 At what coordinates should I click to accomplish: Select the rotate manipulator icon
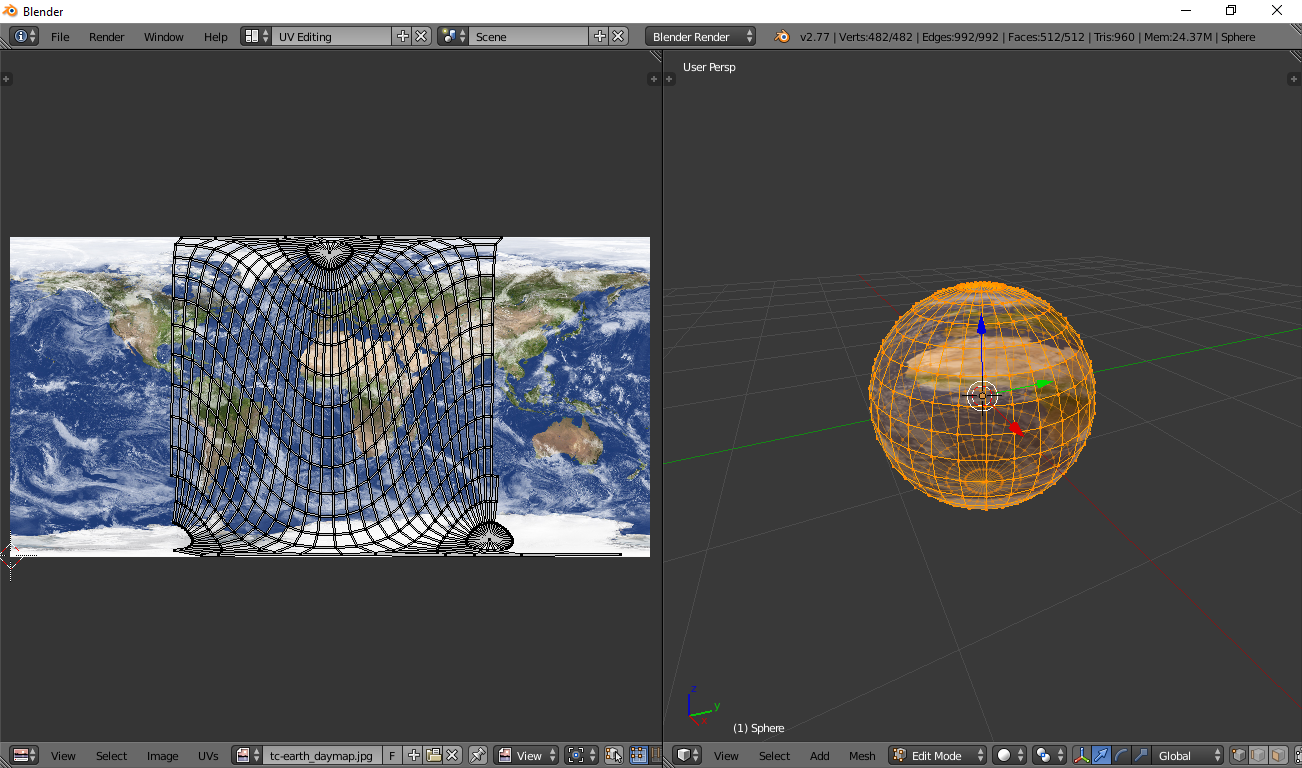coord(1121,756)
